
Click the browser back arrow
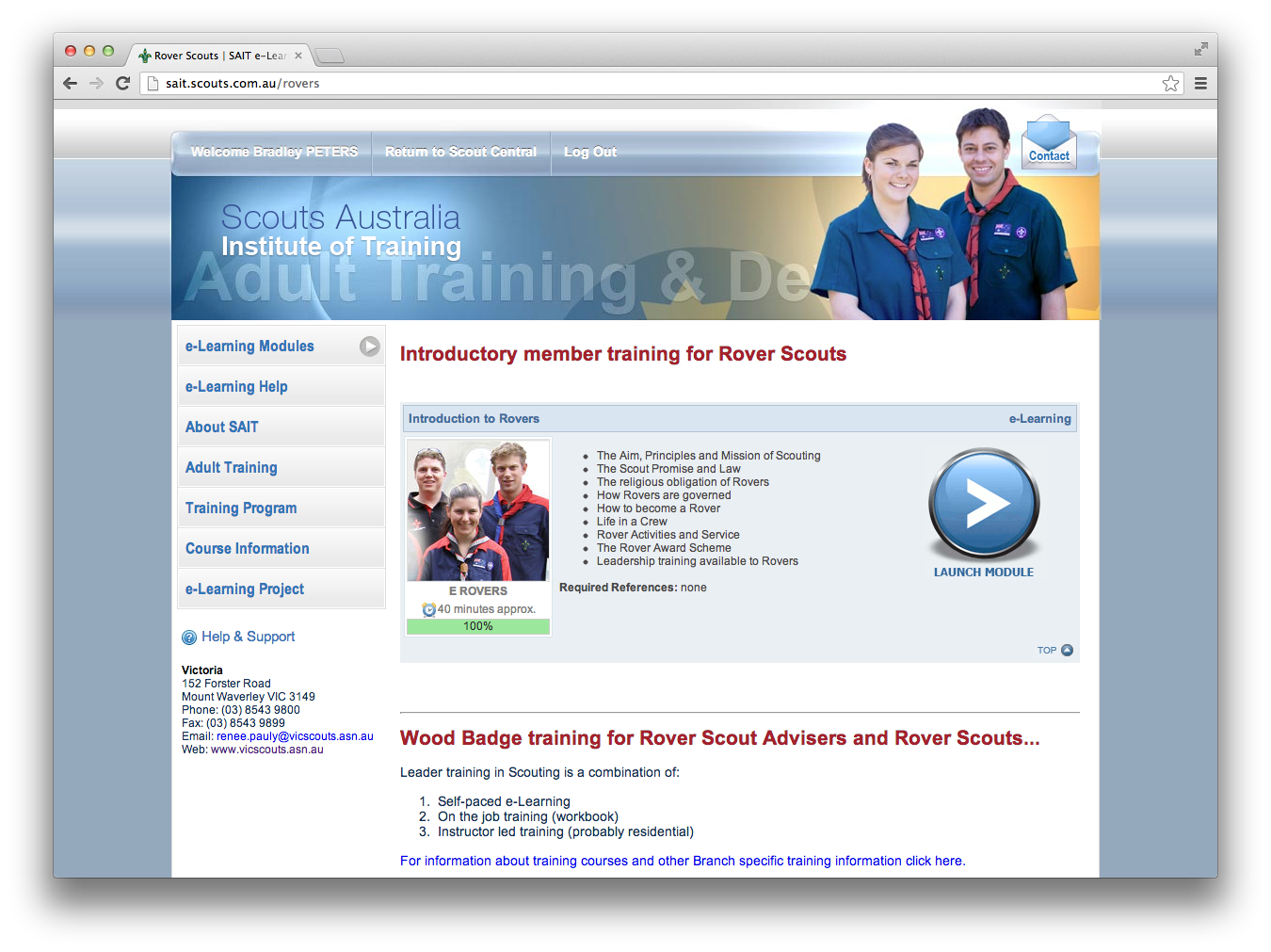point(70,83)
